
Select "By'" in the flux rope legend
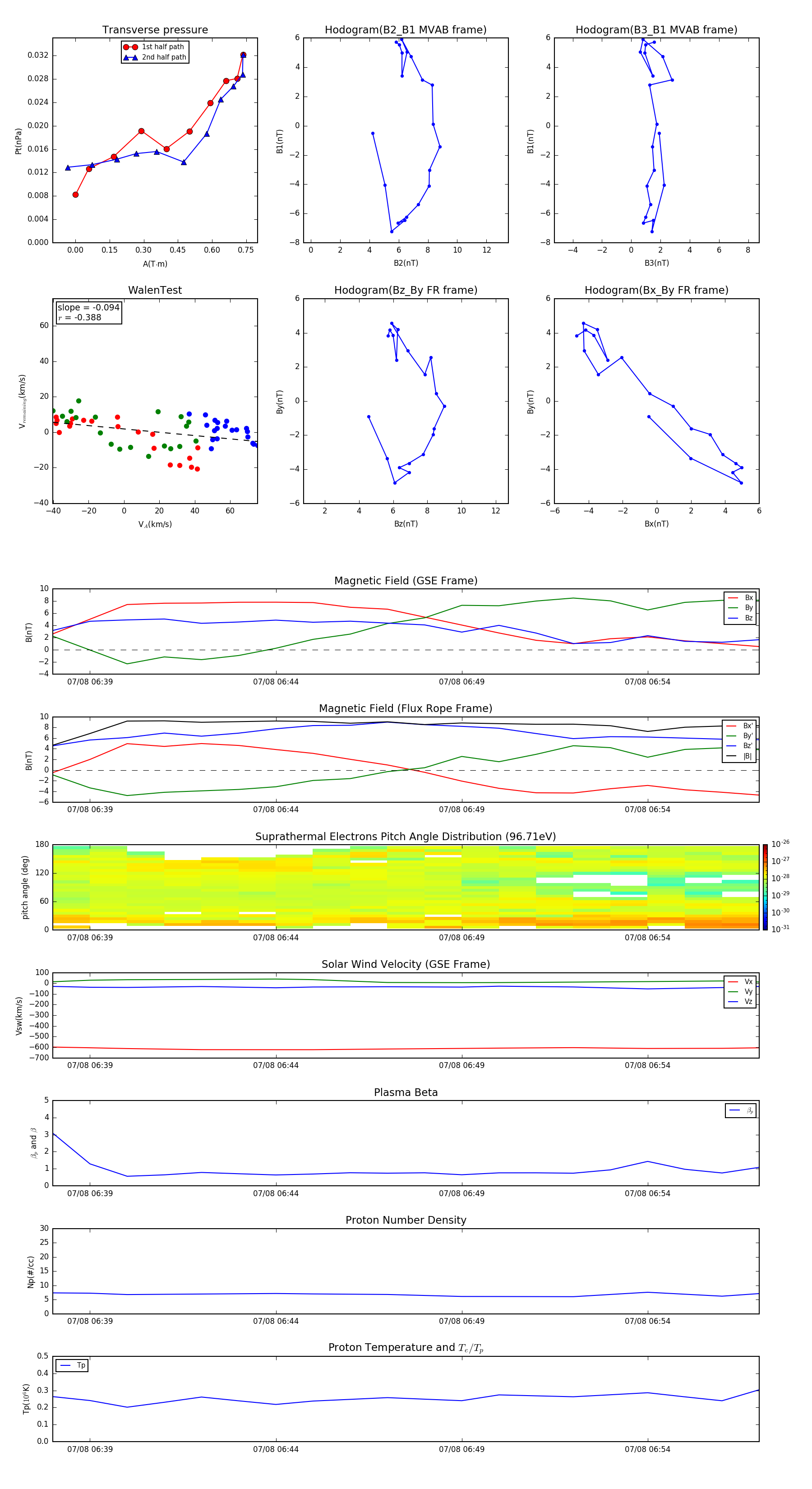click(740, 736)
